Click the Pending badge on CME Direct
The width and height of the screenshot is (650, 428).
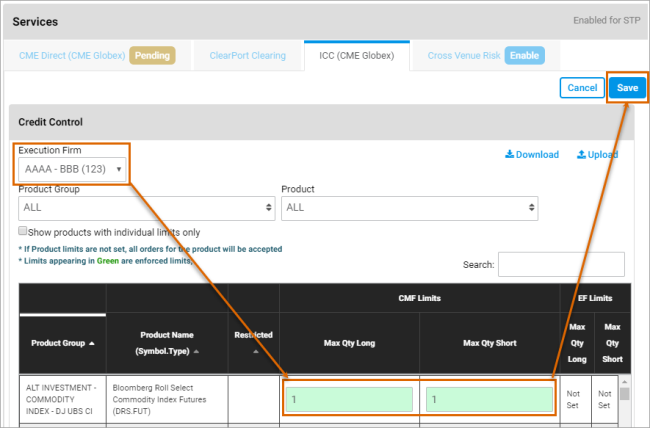click(x=152, y=56)
